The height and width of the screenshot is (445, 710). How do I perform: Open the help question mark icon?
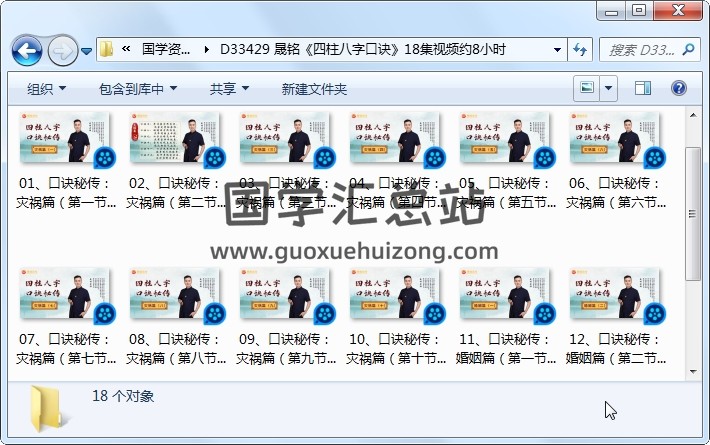pyautogui.click(x=679, y=89)
